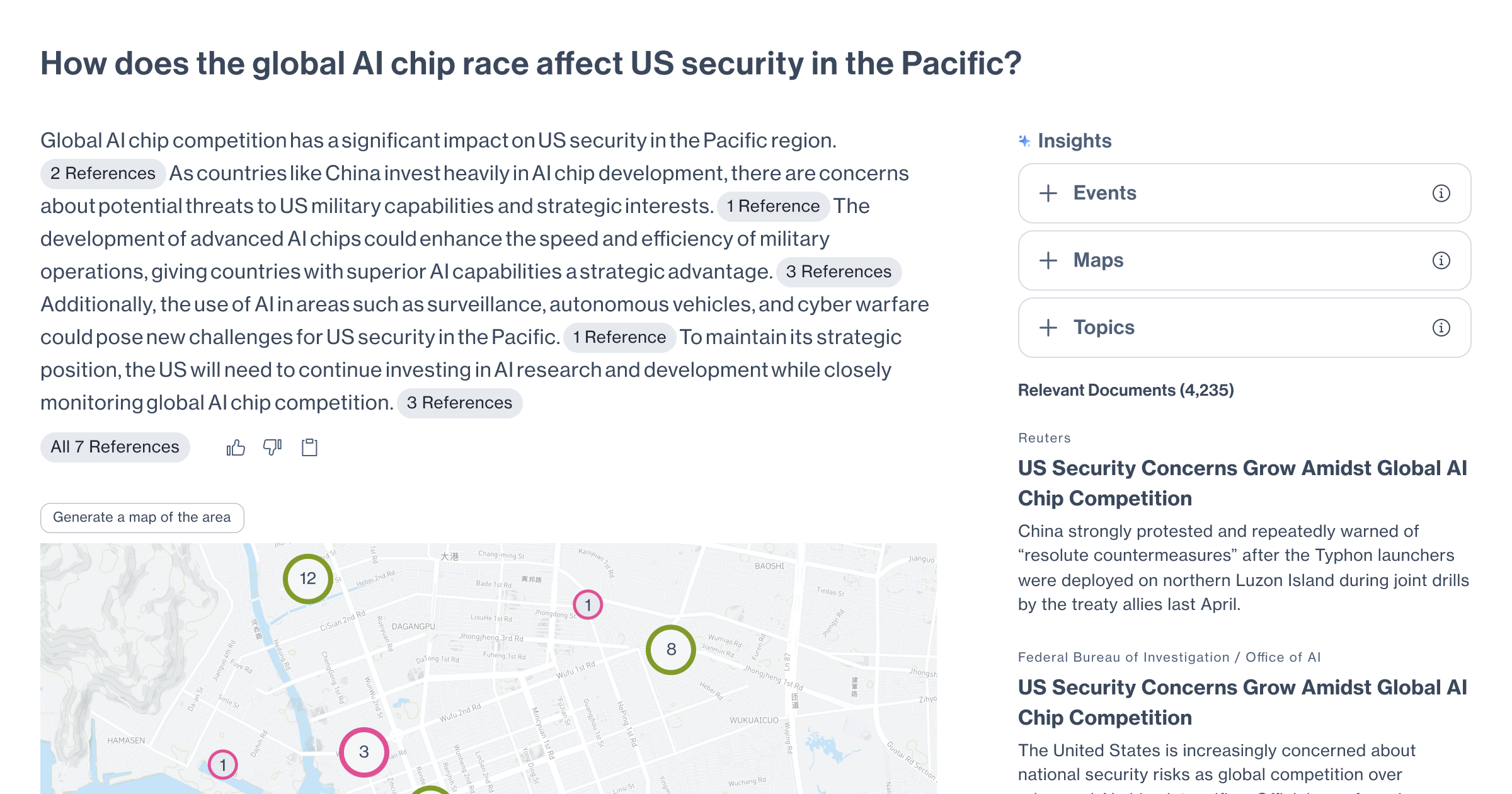Click Generate a map of the area
This screenshot has height=794, width=1512.
tap(142, 517)
